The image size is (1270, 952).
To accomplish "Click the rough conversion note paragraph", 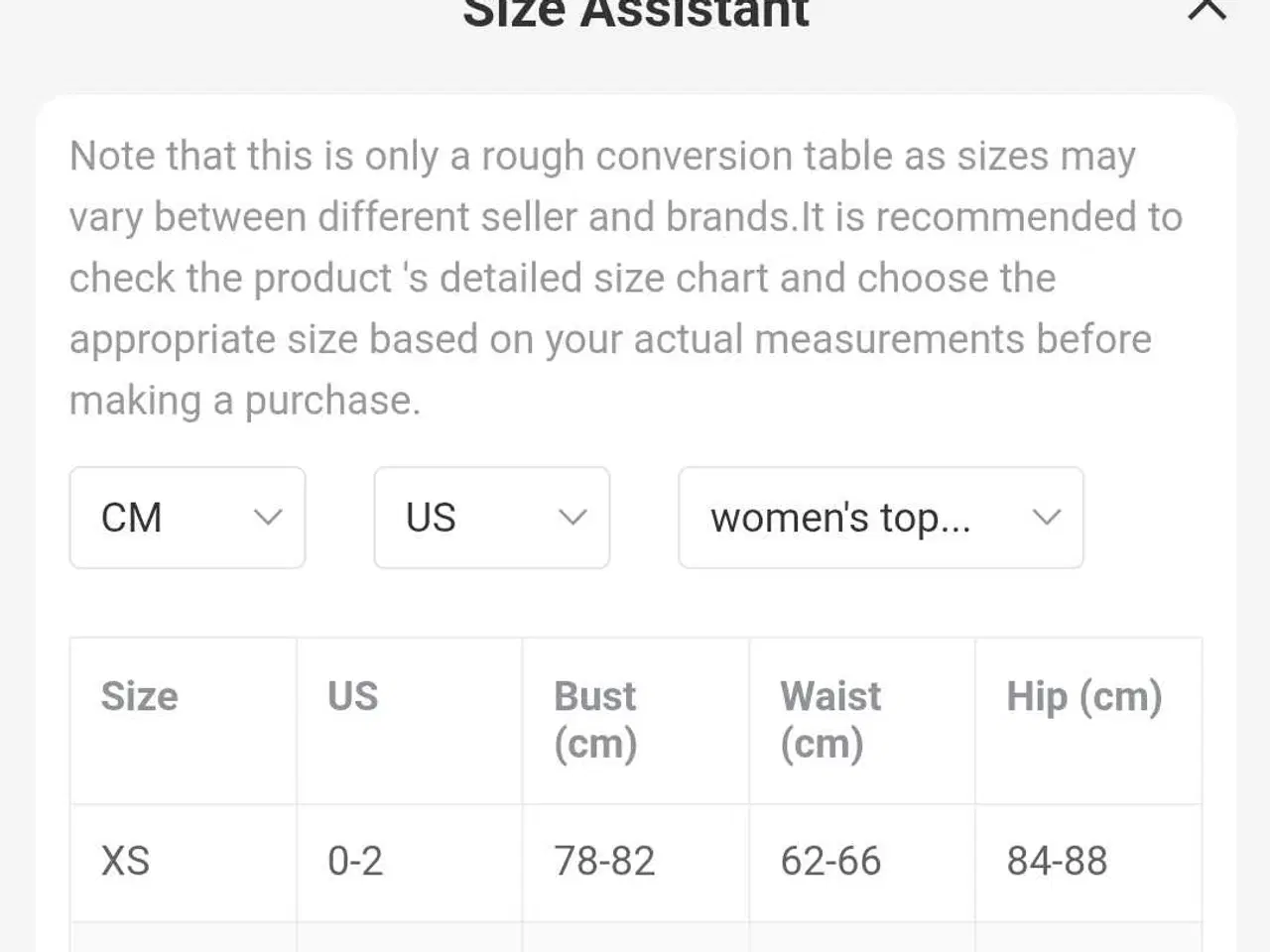I will [625, 278].
